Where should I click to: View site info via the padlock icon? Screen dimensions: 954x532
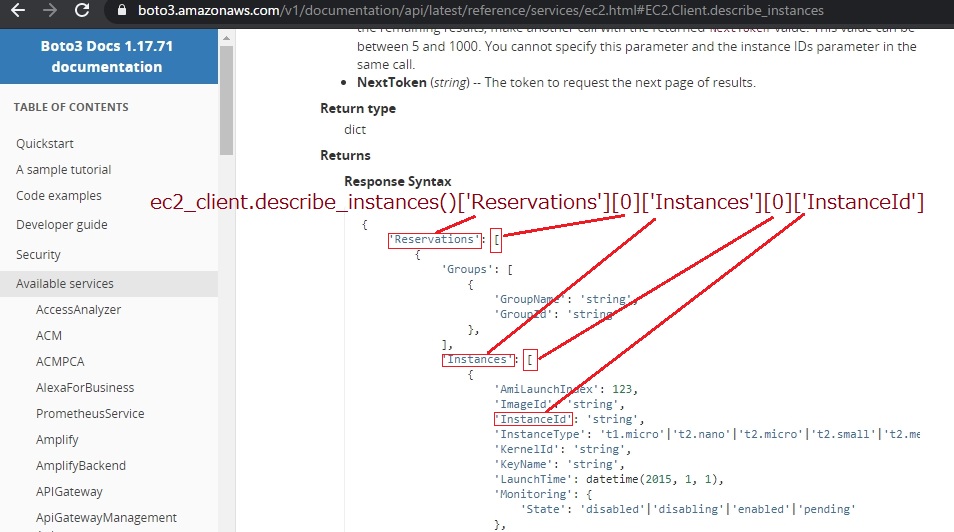pos(122,10)
